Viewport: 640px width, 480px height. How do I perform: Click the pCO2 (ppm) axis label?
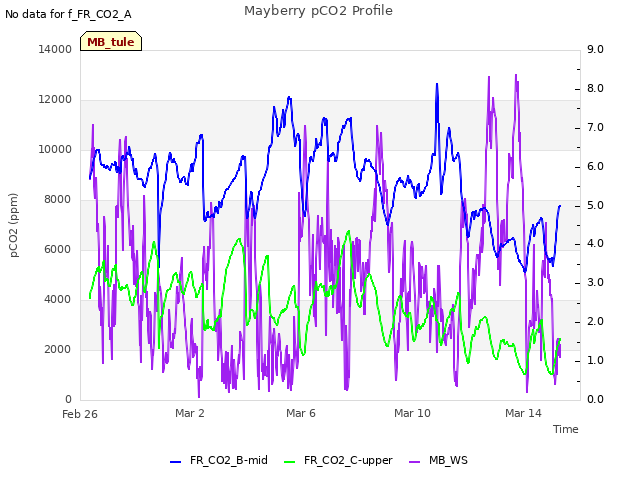(13, 225)
